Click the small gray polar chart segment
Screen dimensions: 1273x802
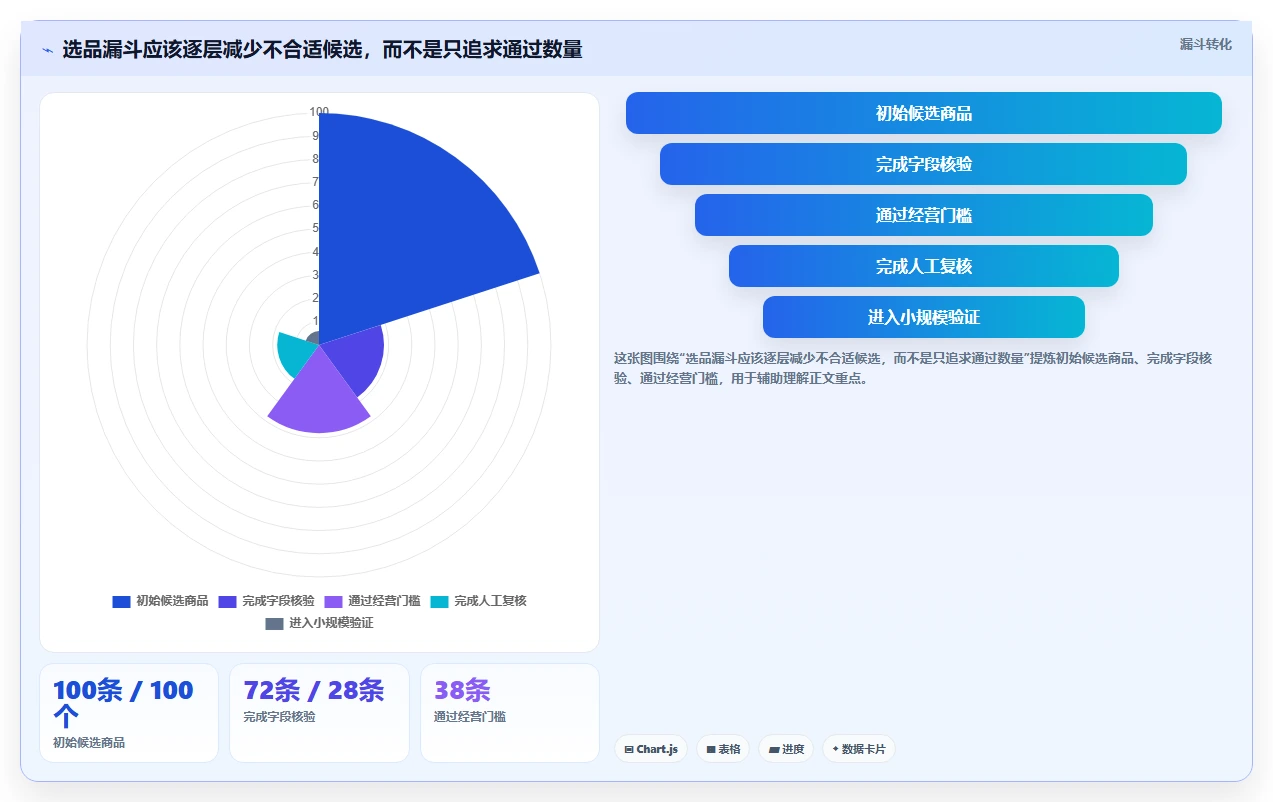click(313, 339)
